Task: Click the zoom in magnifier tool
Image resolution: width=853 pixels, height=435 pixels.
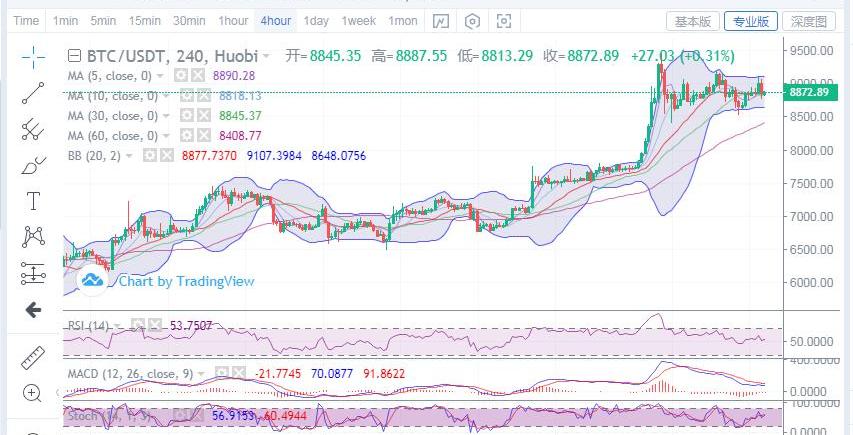Action: 33,393
